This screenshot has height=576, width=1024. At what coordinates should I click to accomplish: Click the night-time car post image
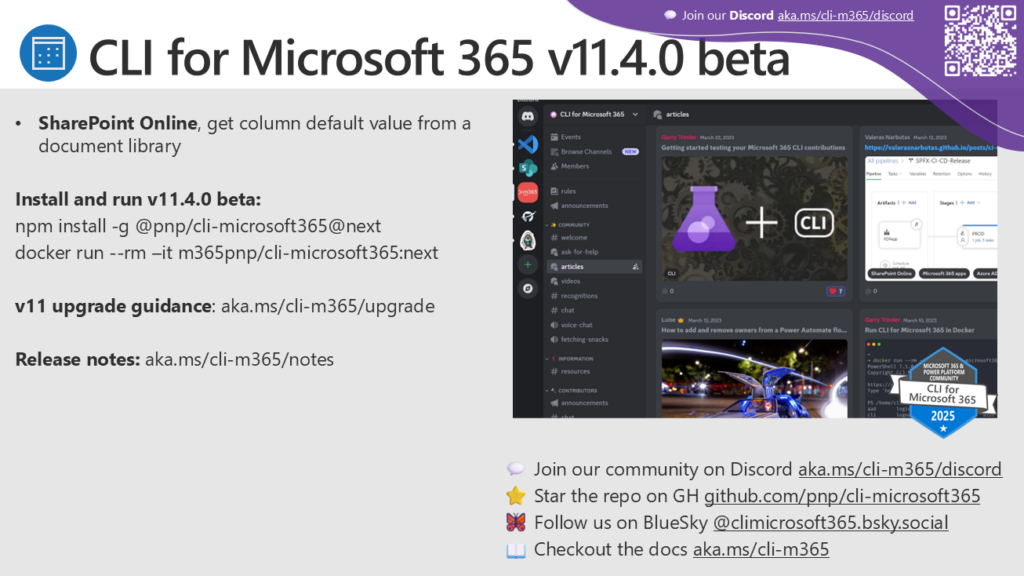tap(754, 378)
